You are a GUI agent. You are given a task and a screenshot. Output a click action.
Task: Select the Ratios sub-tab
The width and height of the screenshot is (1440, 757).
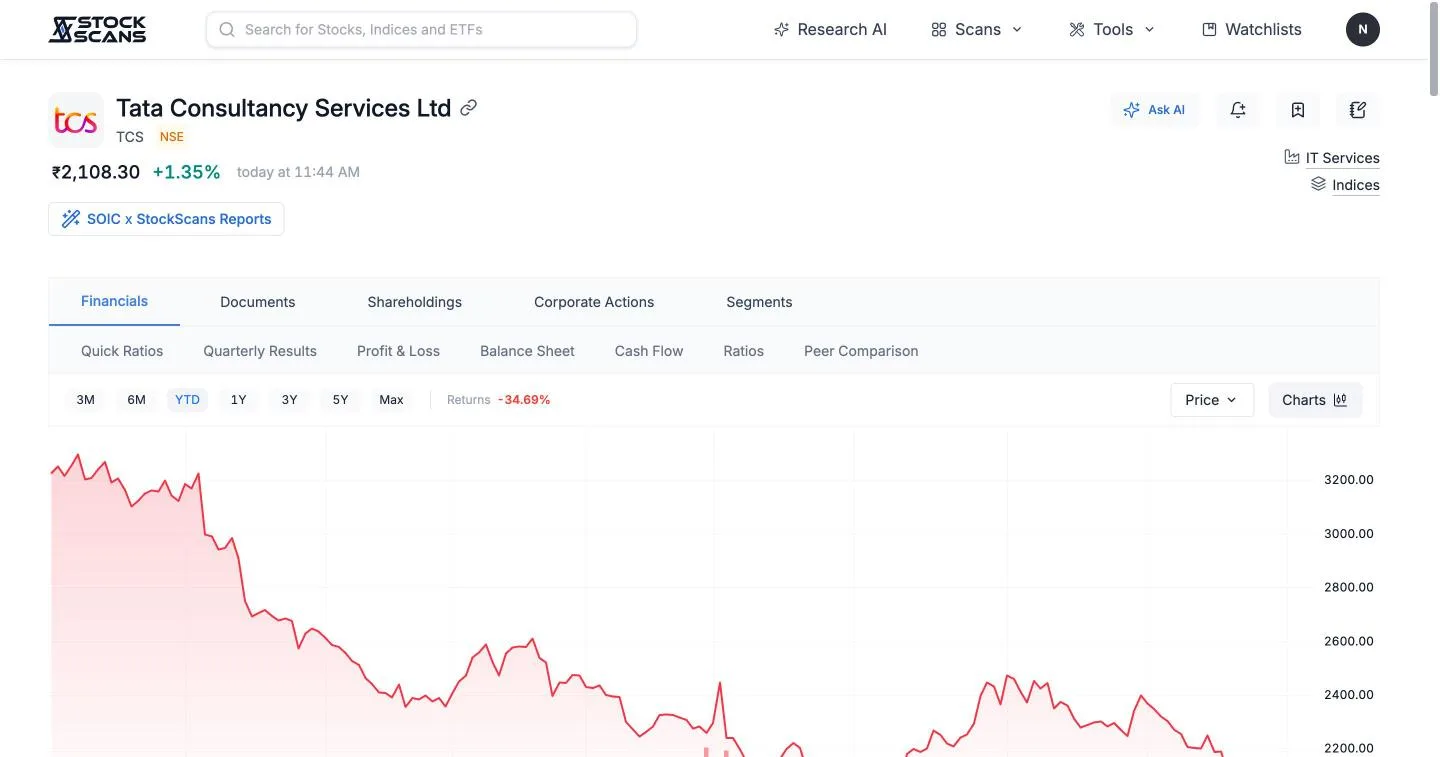[743, 351]
